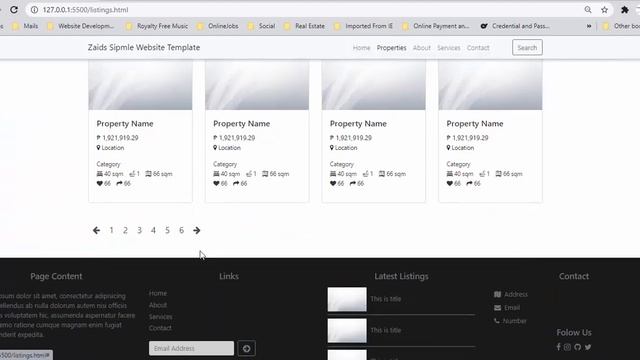Open the GitHub icon under Folow Us

(577, 347)
